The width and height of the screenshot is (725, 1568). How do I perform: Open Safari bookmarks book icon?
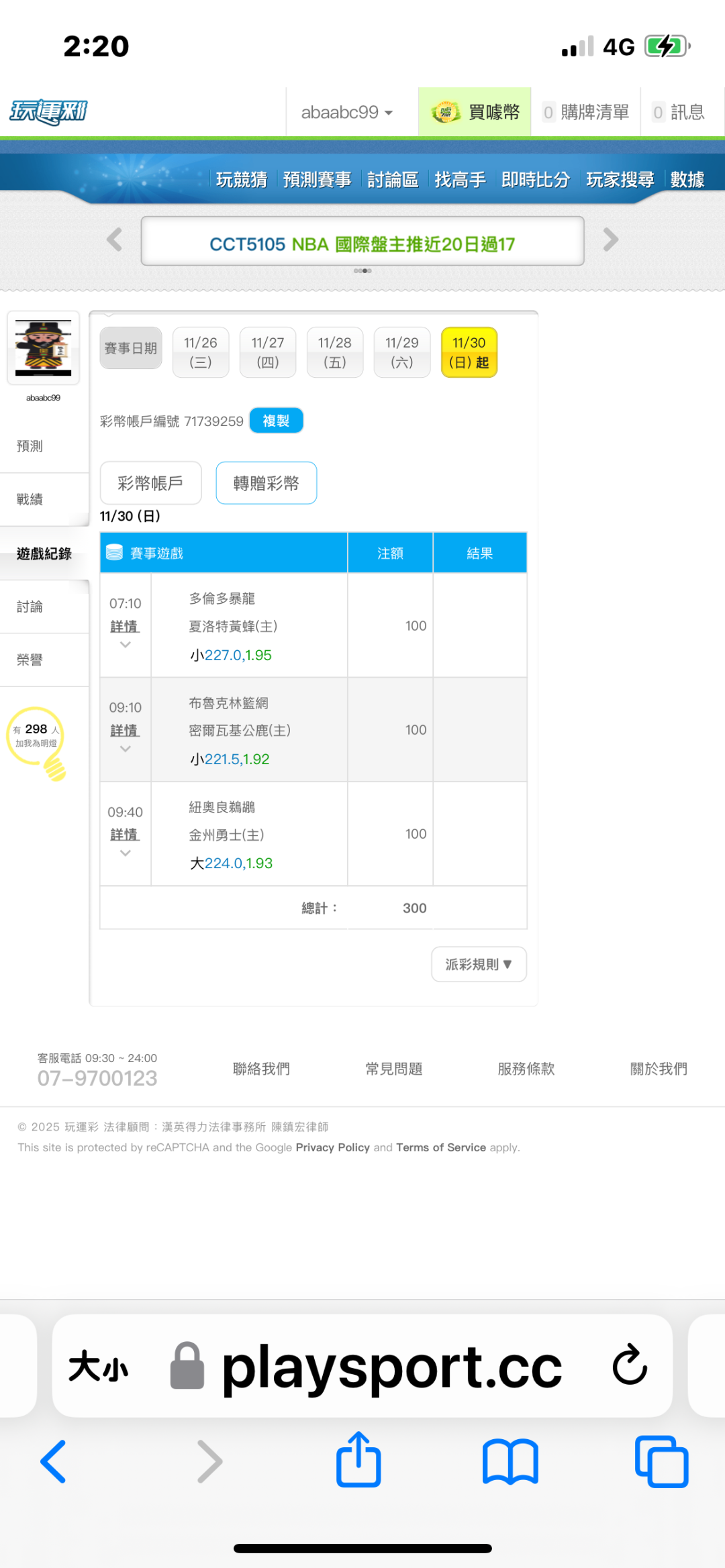coord(510,1461)
